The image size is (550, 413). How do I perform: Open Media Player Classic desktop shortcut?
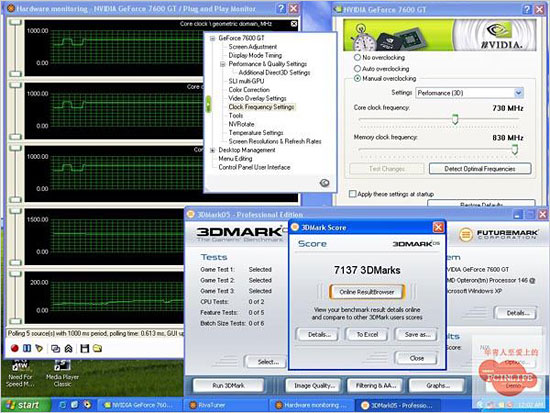62,373
